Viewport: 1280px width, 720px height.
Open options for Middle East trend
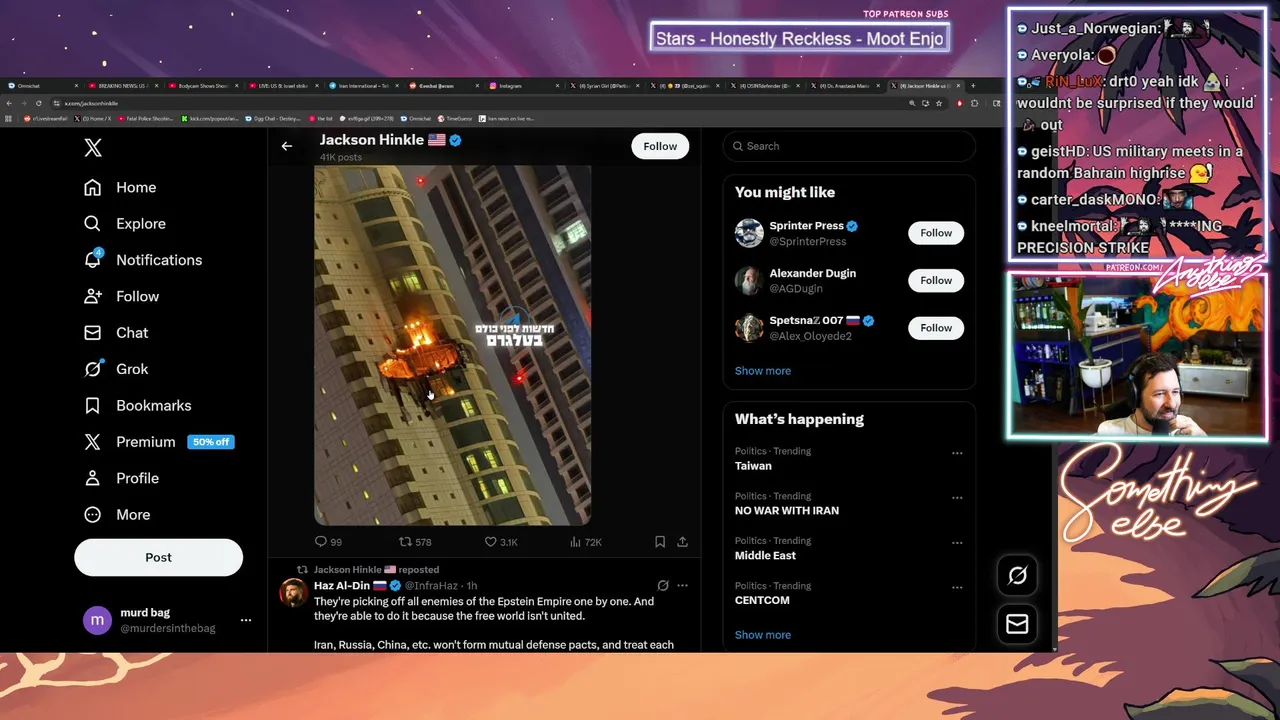point(957,543)
